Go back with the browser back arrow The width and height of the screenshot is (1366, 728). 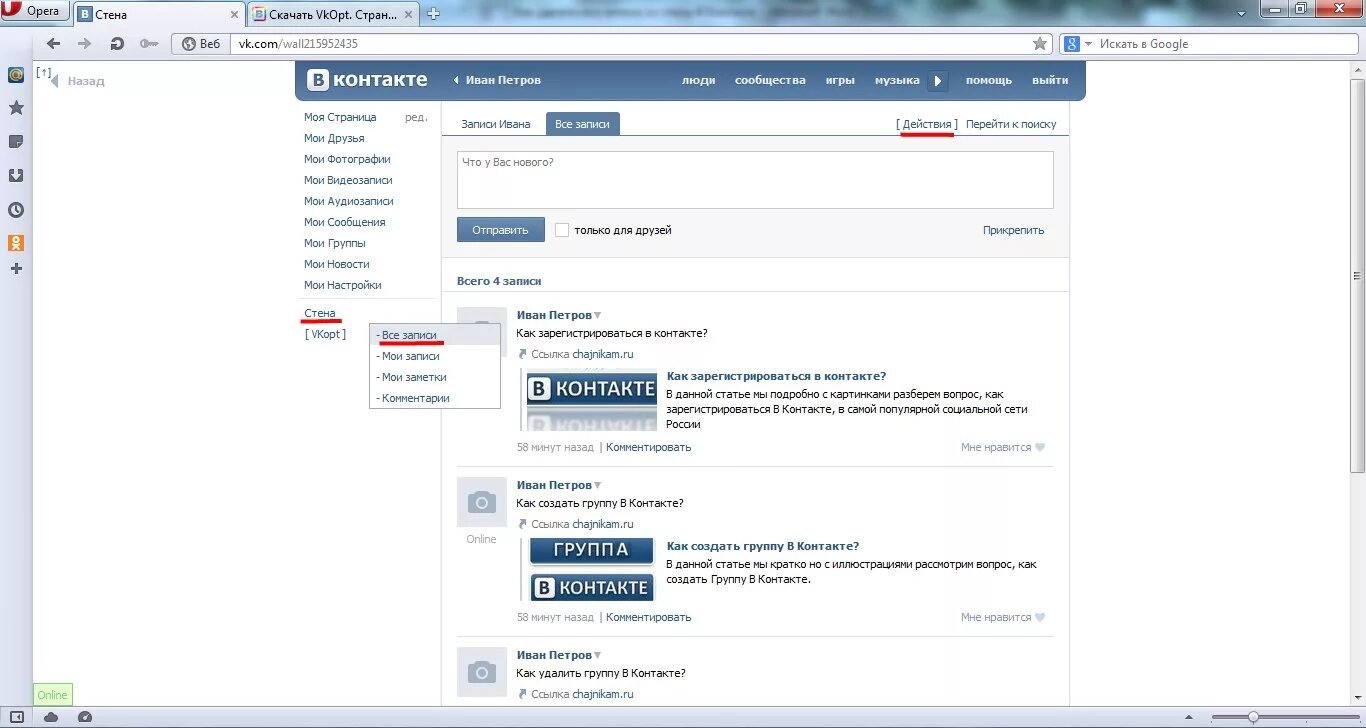[54, 44]
